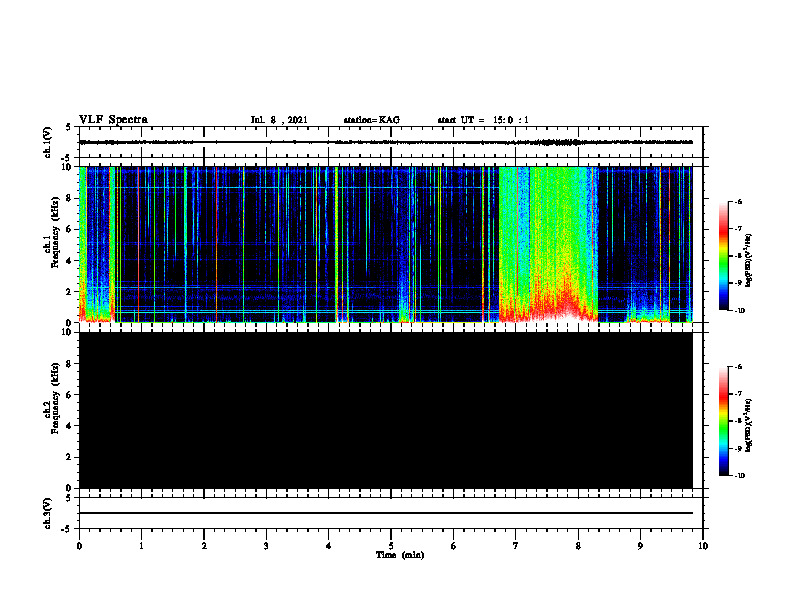
Task: Click the ch.1 spectrogram color bar
Action: (x=724, y=256)
